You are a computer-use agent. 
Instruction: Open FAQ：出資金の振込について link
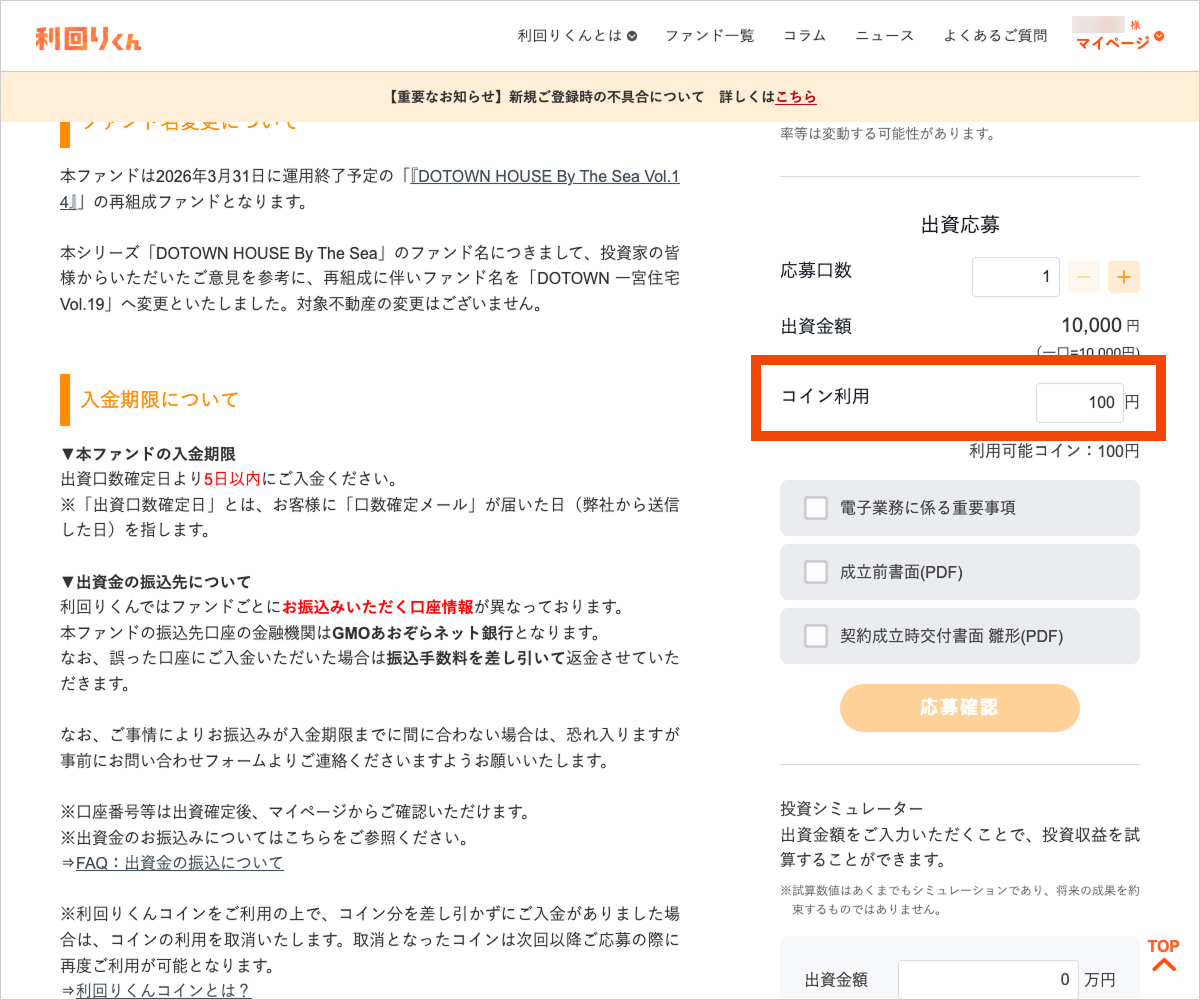tap(179, 862)
